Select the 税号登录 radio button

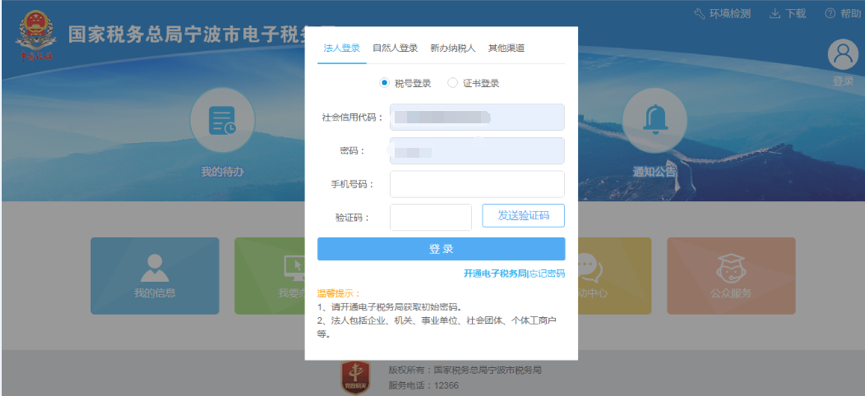click(x=385, y=83)
